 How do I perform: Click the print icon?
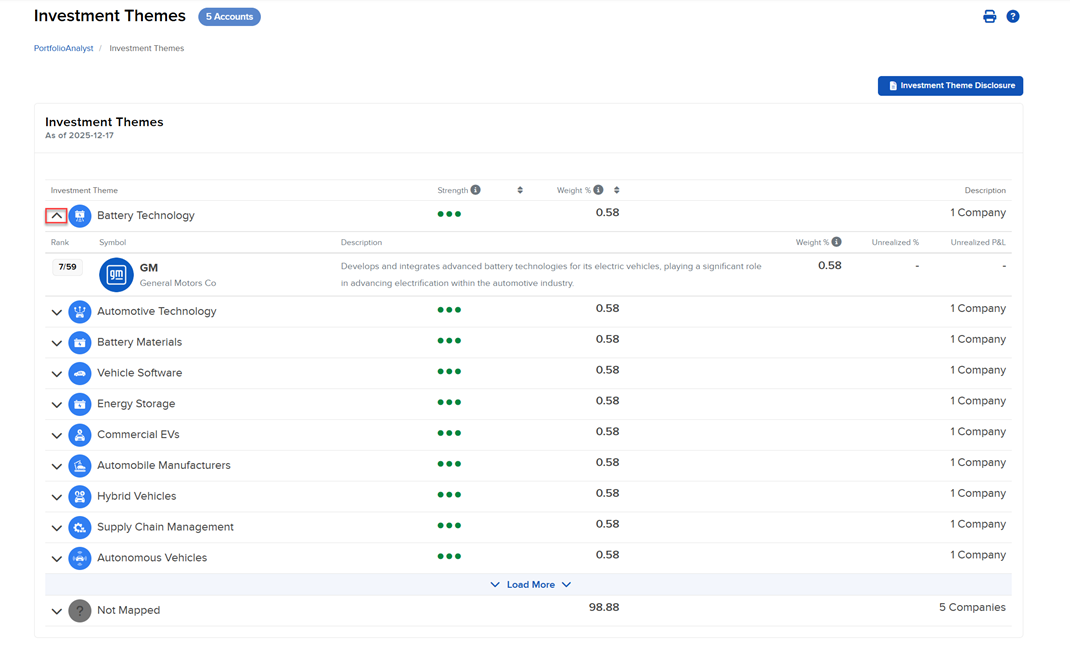pos(989,17)
